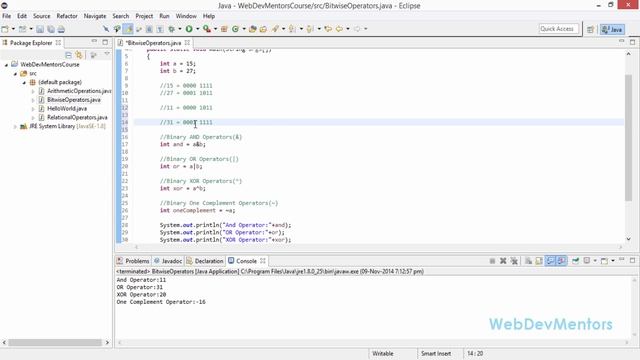
Task: Minimize the Console view
Action: click(622, 260)
